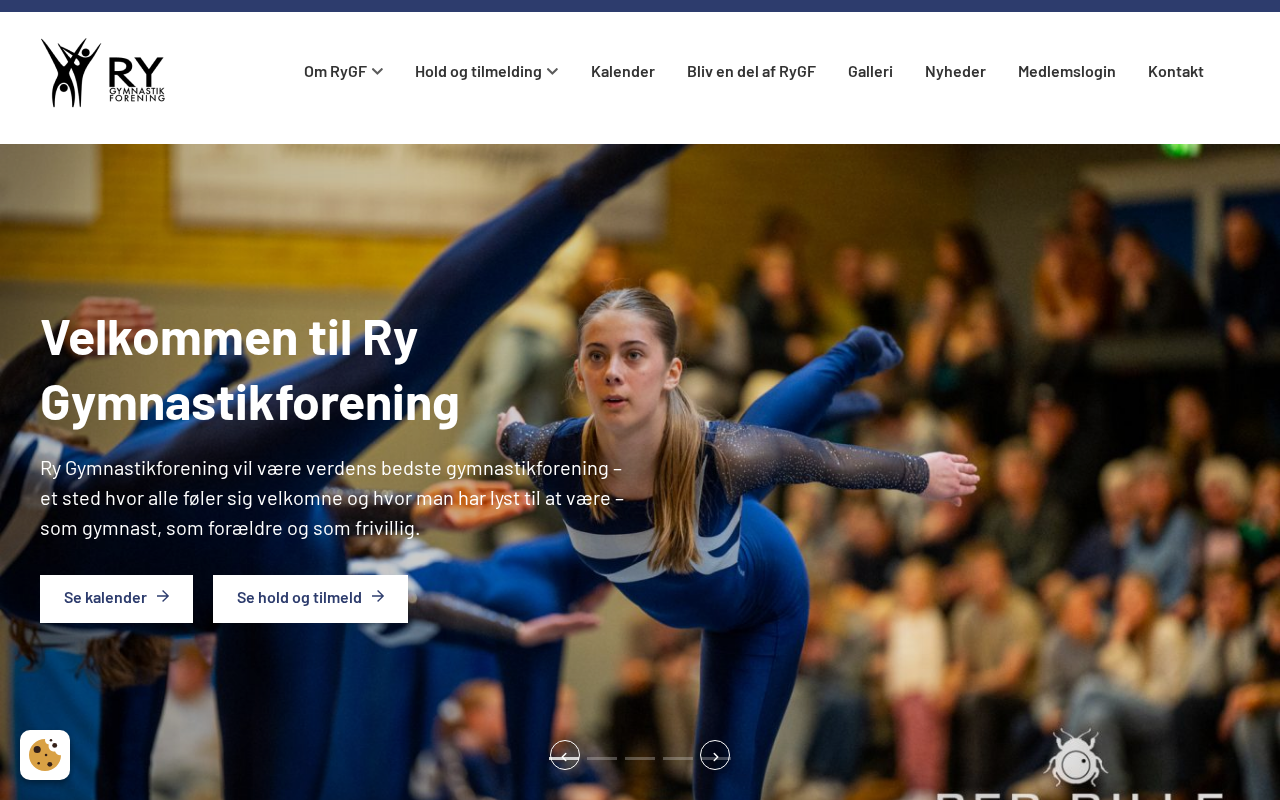Click the arrow icon in Se kalender
The width and height of the screenshot is (1280, 800).
point(163,596)
